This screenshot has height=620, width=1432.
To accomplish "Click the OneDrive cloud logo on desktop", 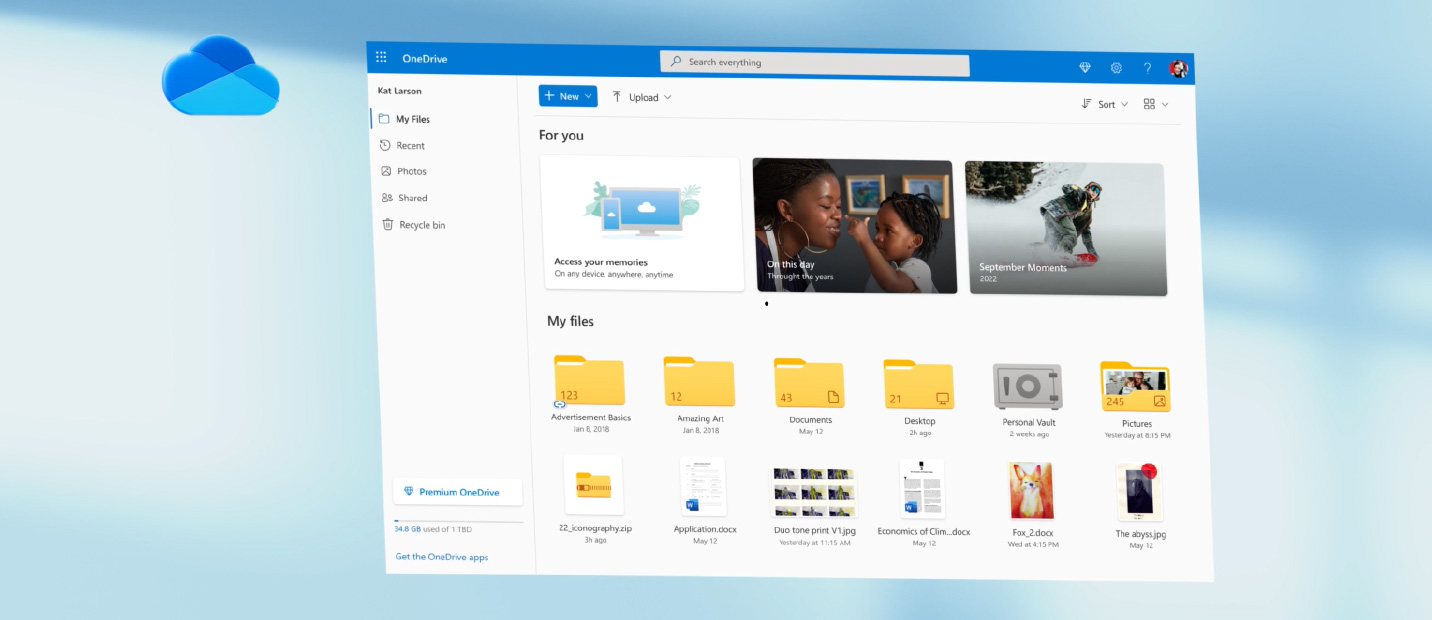I will (221, 75).
